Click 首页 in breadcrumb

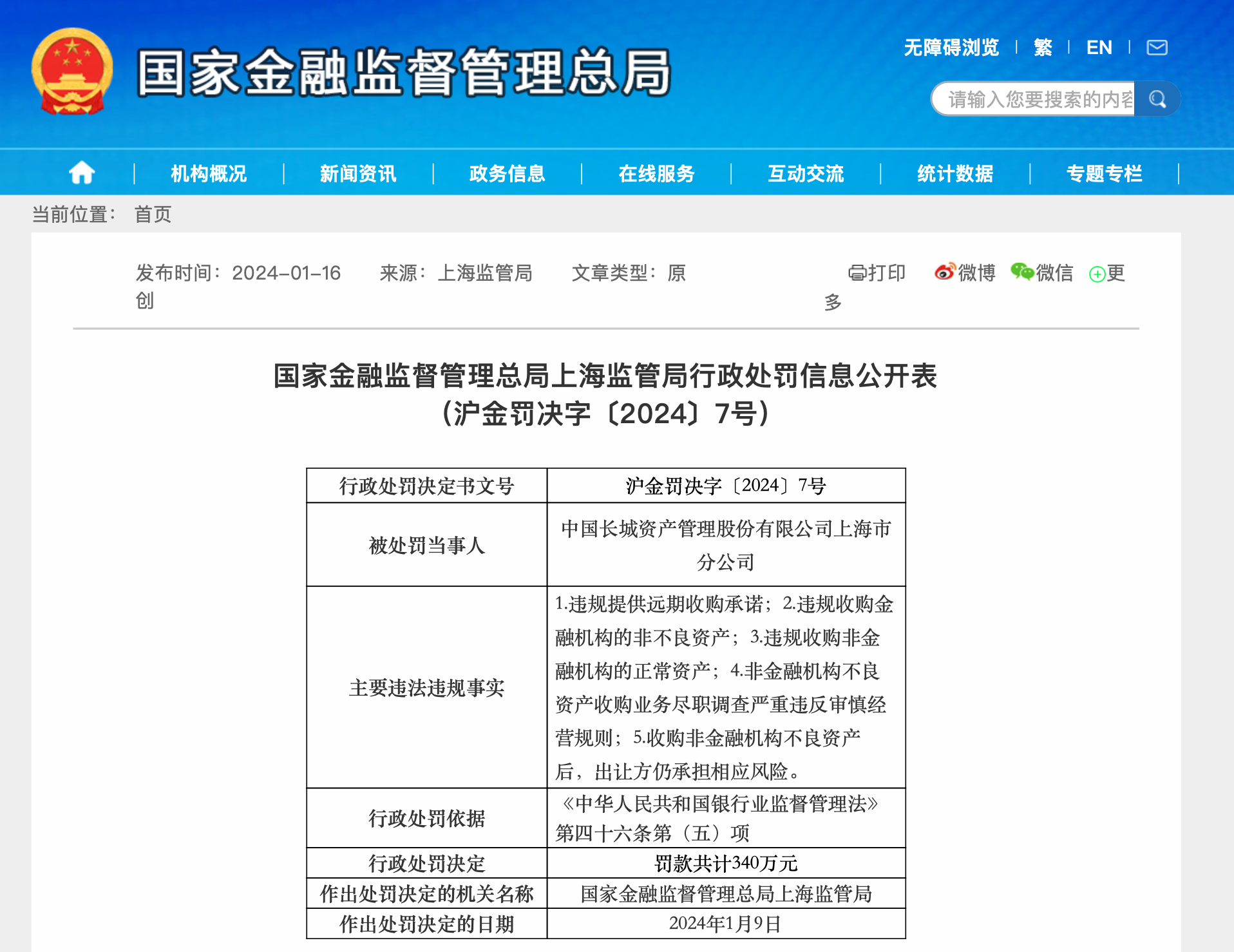click(153, 214)
